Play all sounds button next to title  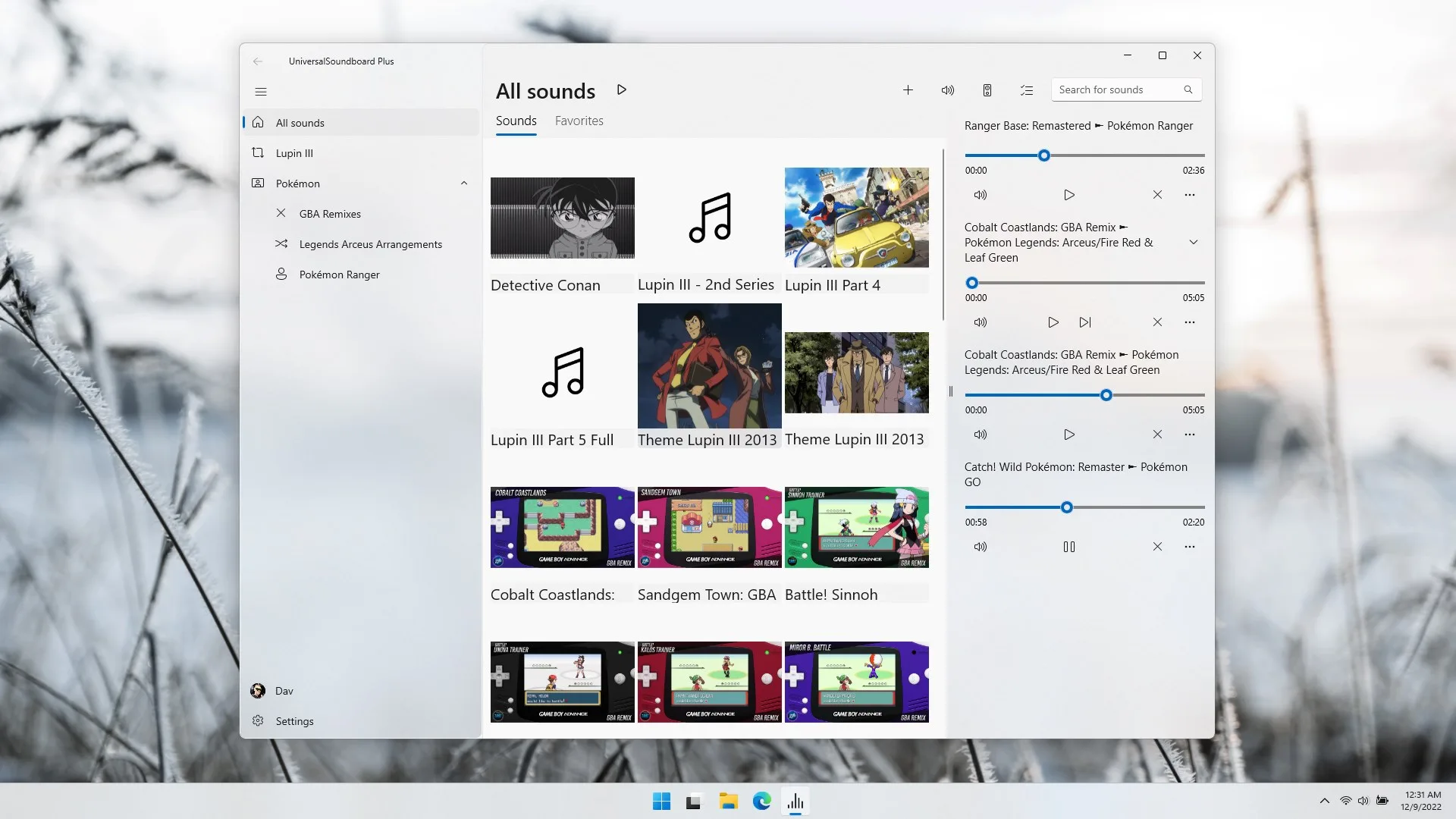621,89
